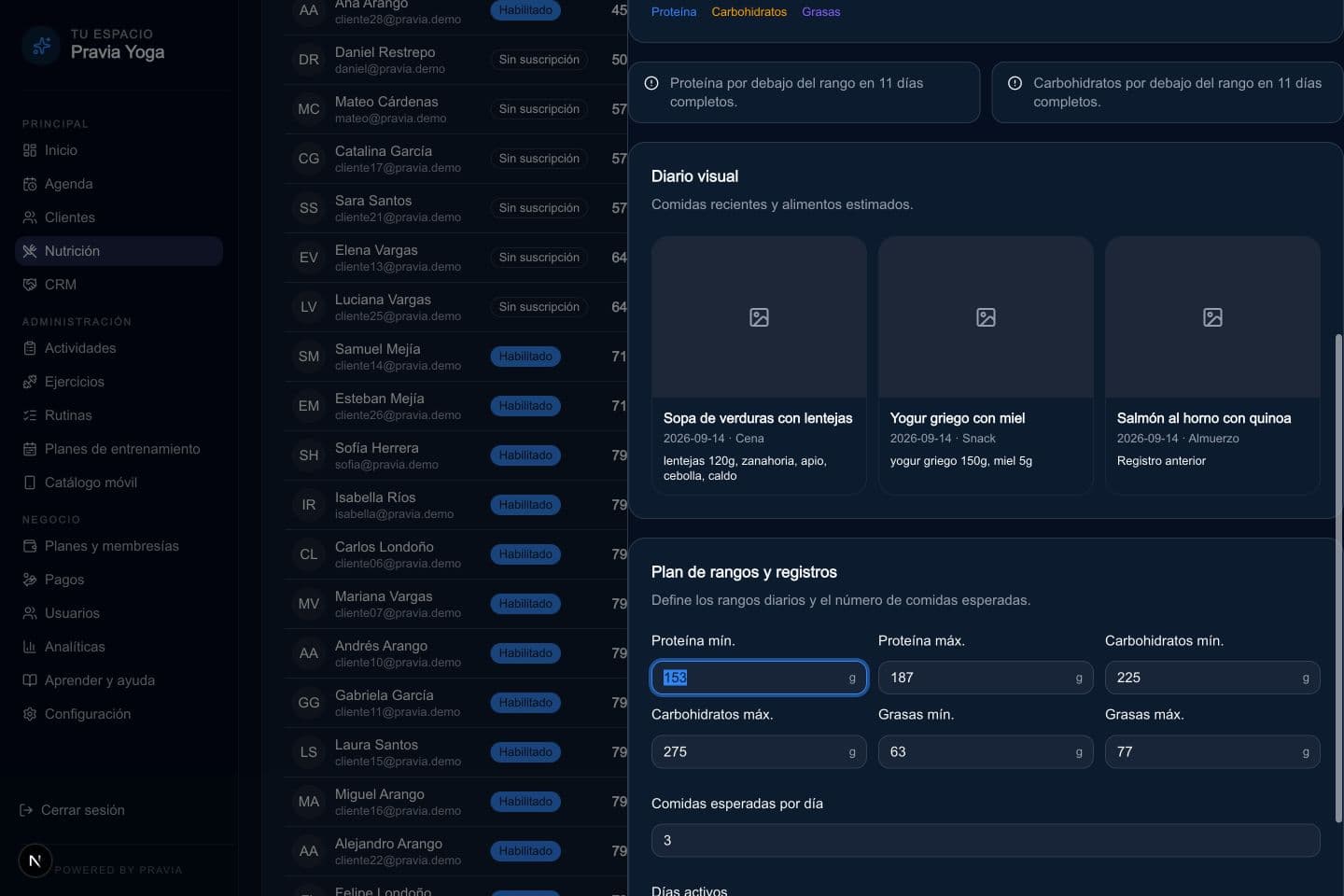Click the Analíticas chart icon

pyautogui.click(x=30, y=647)
